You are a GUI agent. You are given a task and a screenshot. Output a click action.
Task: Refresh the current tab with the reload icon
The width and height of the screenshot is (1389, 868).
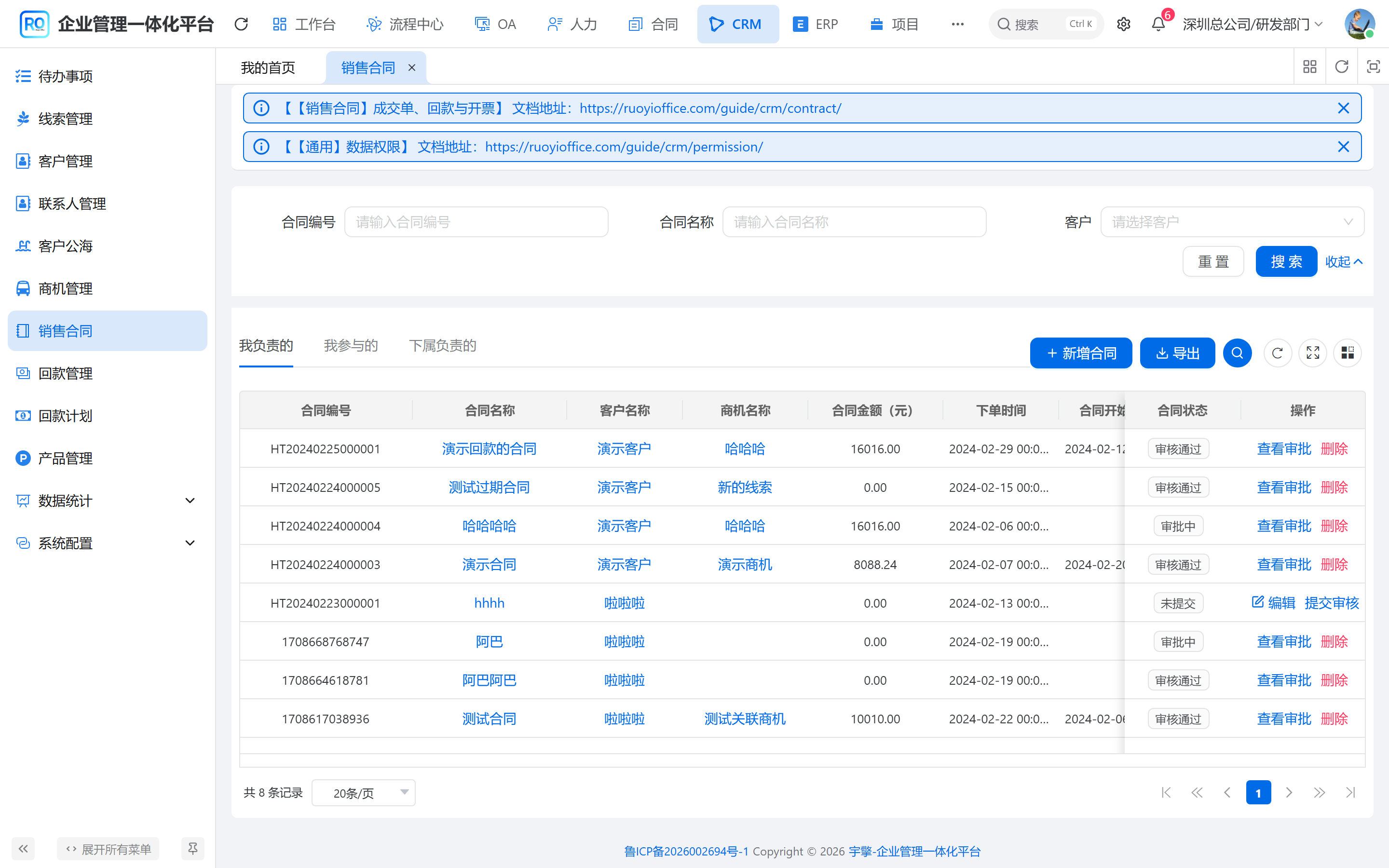coord(1341,67)
